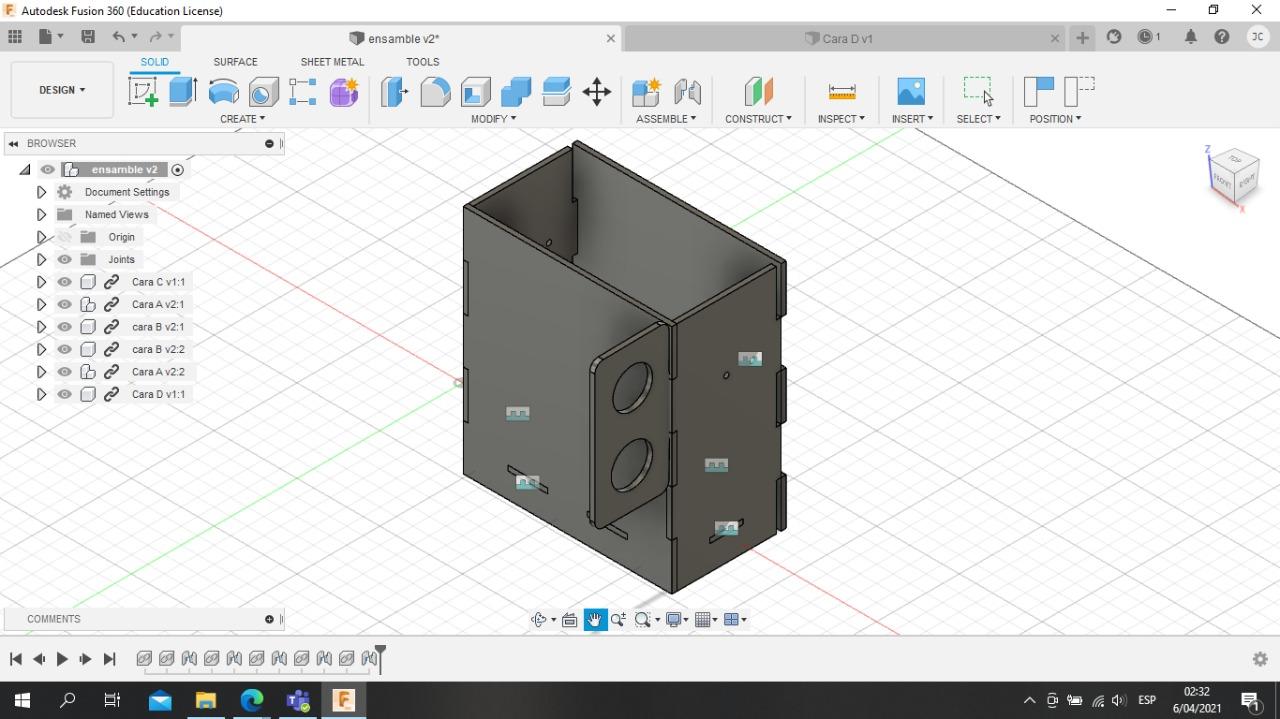Expand the Joints folder
Viewport: 1280px width, 719px height.
pos(41,259)
